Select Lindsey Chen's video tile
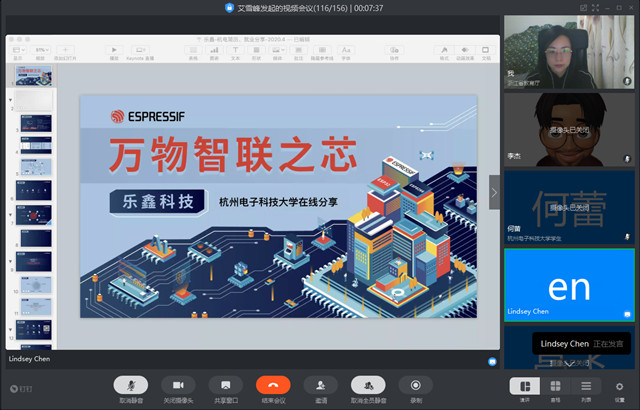 569,285
